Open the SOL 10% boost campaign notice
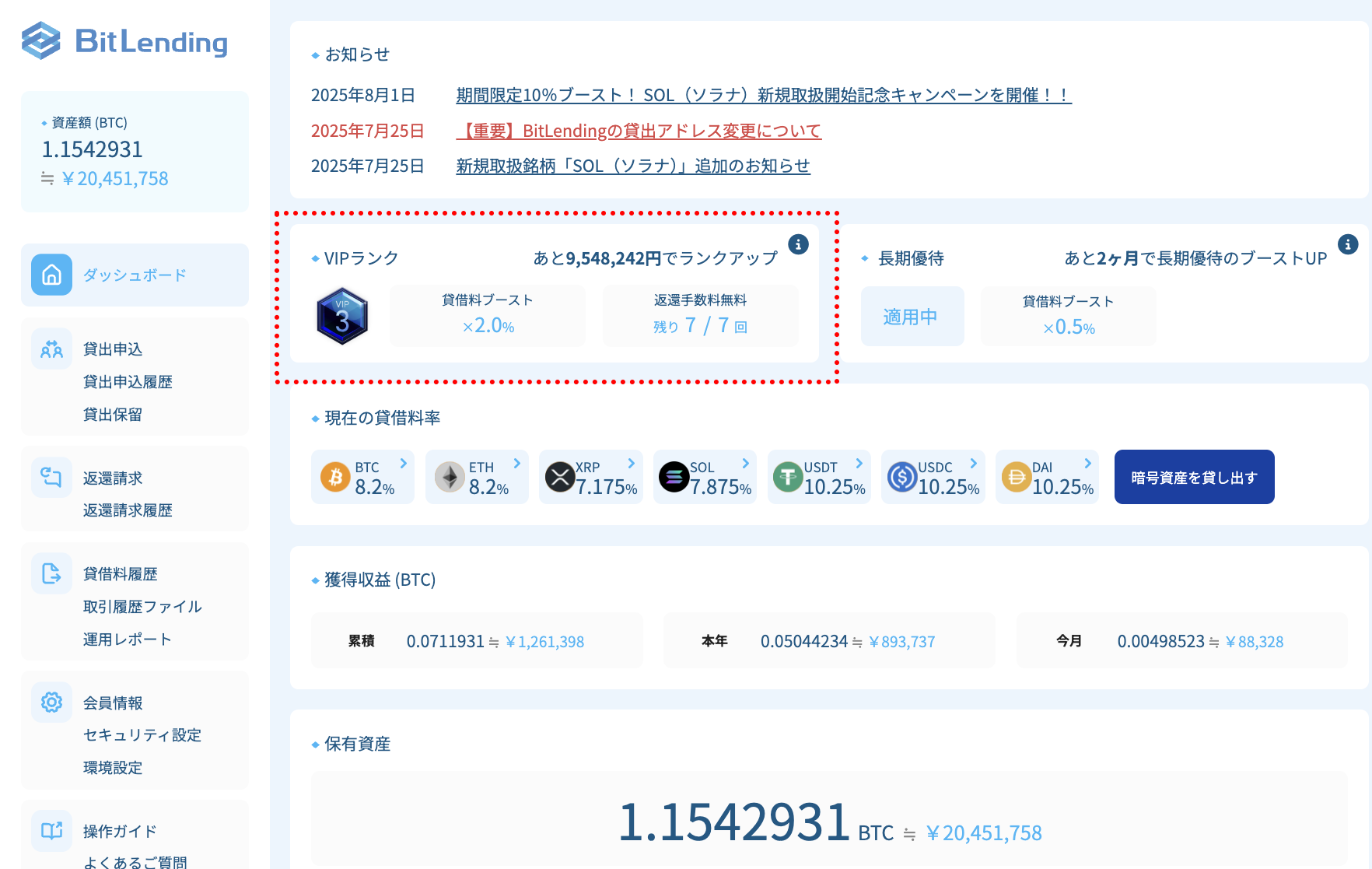 [764, 95]
